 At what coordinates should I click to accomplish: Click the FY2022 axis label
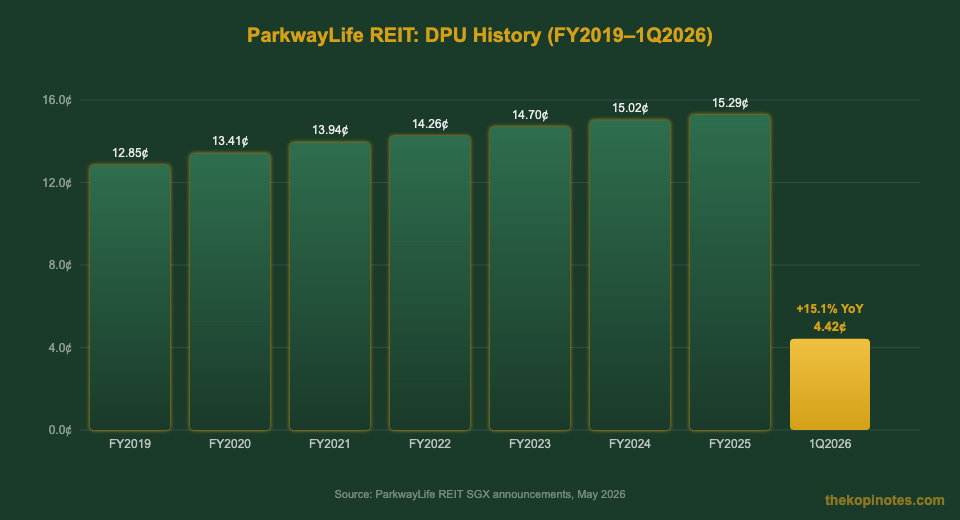[x=430, y=443]
